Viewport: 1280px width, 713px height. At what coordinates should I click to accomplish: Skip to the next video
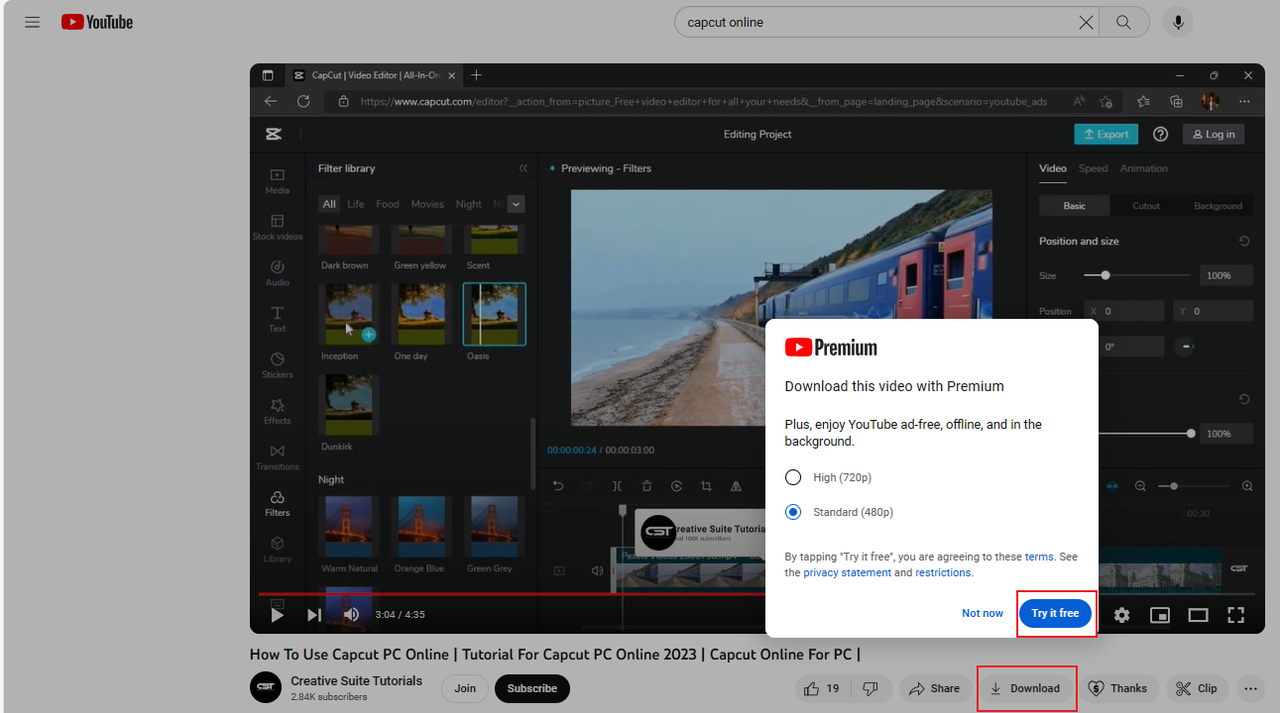click(x=314, y=615)
